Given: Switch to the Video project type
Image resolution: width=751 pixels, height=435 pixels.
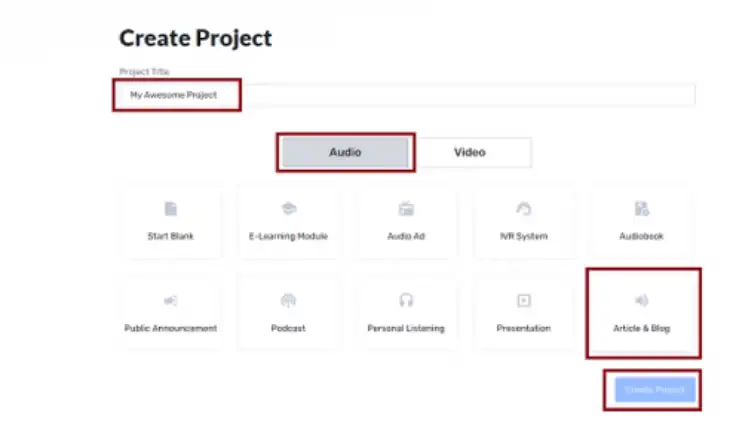Looking at the screenshot, I should [x=470, y=152].
